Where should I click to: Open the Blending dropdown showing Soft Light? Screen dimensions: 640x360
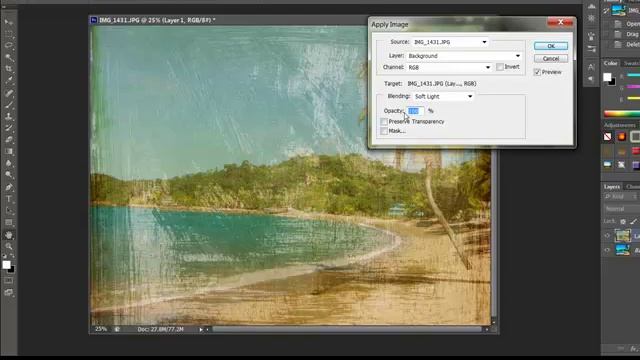443,96
